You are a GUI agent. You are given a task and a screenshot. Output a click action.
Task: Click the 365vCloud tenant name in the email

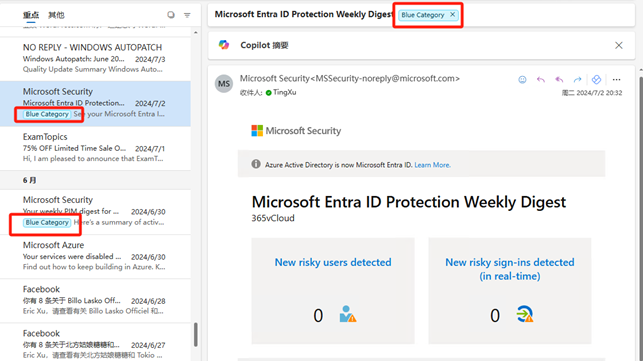click(273, 218)
